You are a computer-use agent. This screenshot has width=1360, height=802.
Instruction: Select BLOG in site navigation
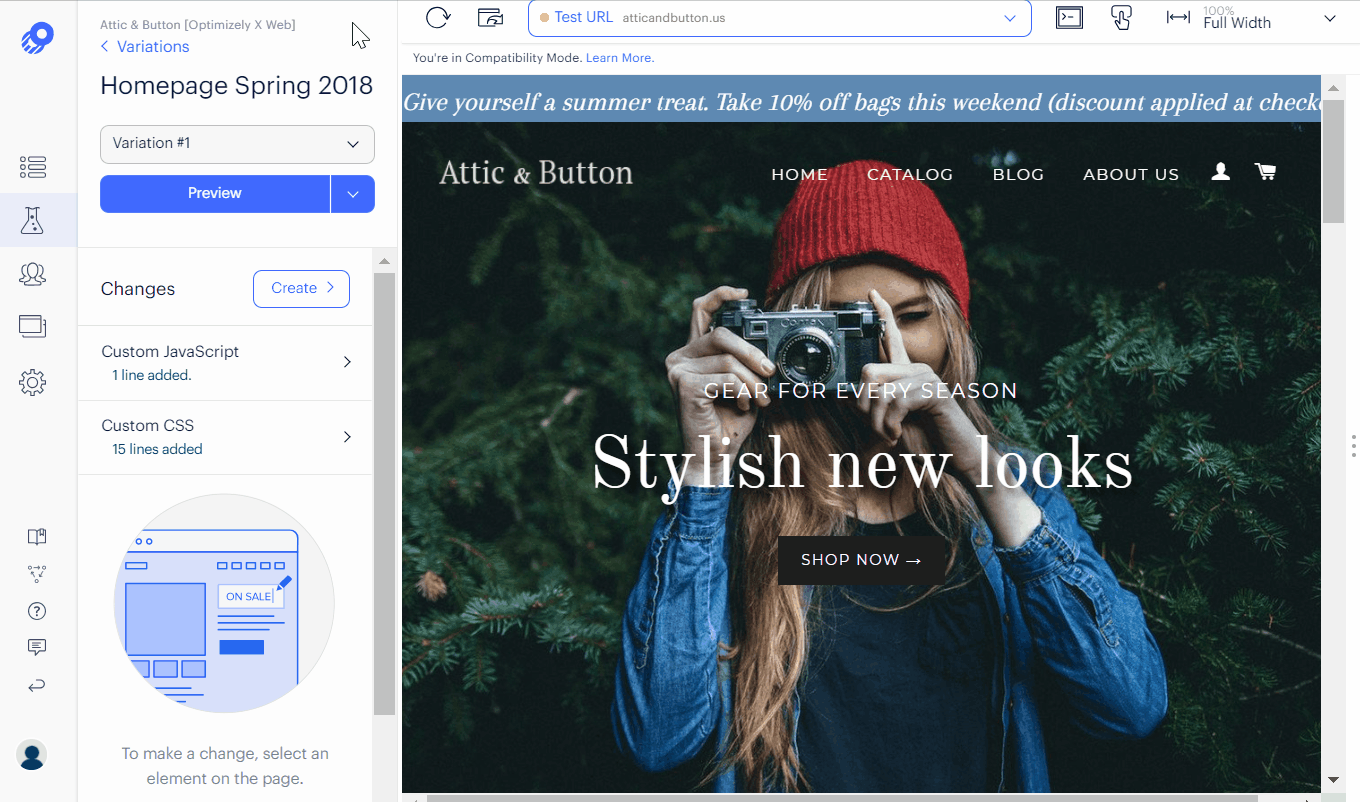pyautogui.click(x=1018, y=174)
